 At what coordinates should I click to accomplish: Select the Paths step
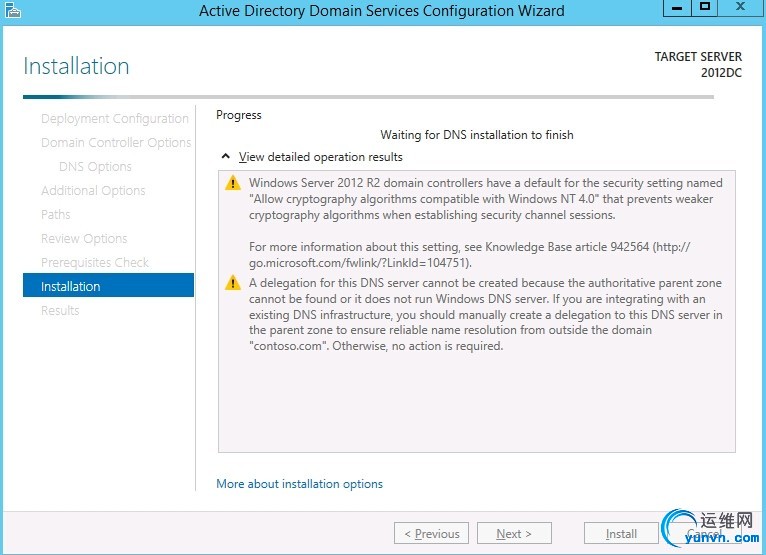click(56, 215)
